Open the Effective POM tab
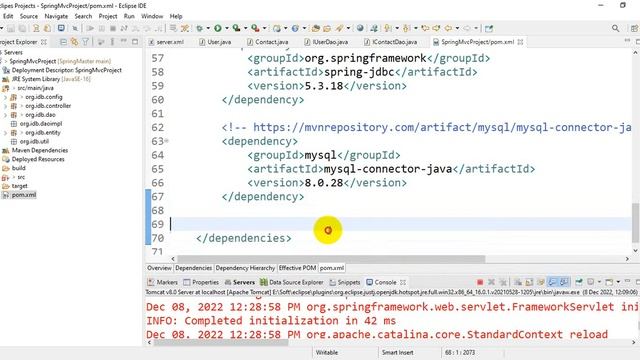 click(297, 268)
